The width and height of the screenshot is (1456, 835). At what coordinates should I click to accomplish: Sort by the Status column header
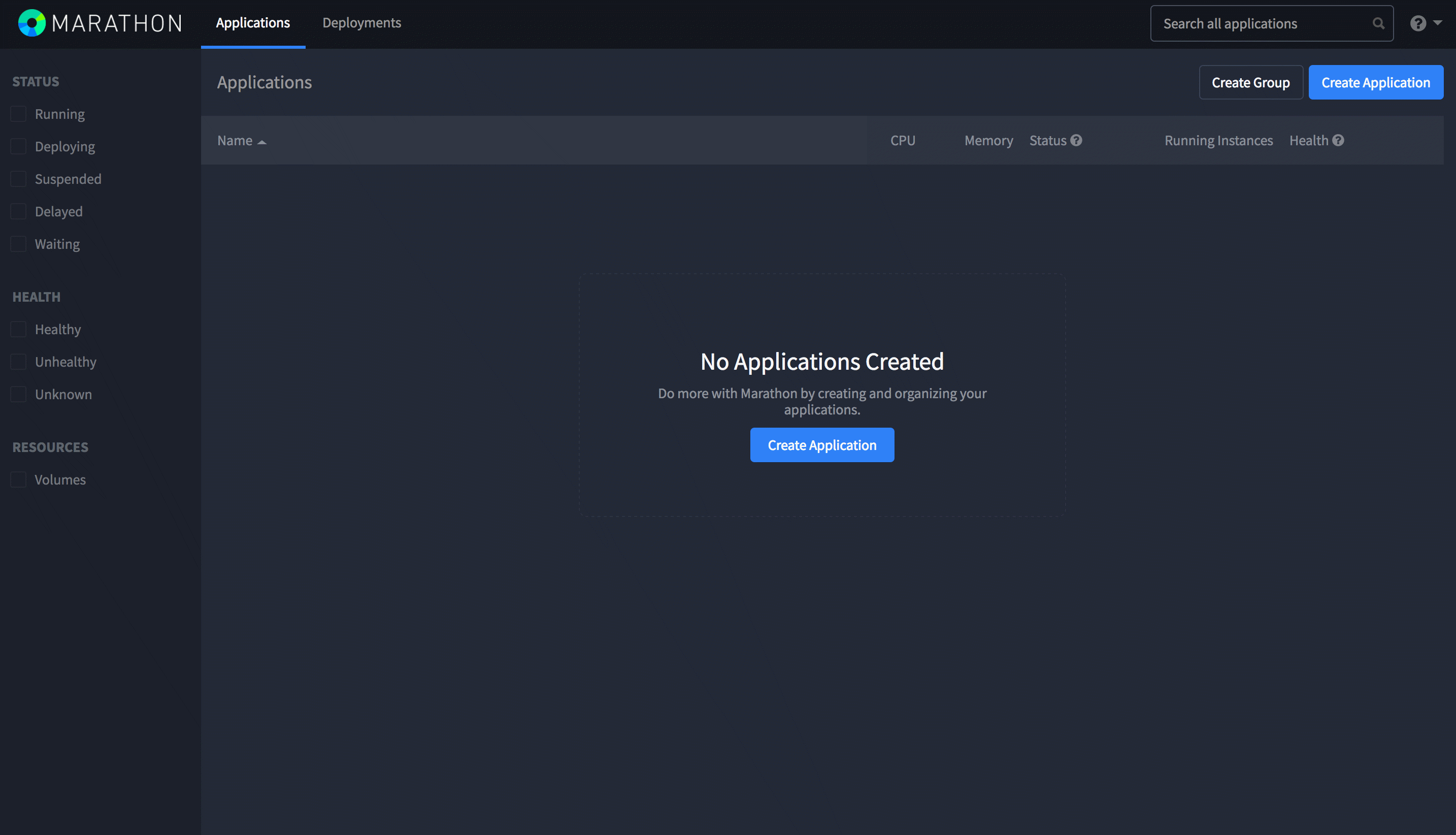(x=1048, y=141)
